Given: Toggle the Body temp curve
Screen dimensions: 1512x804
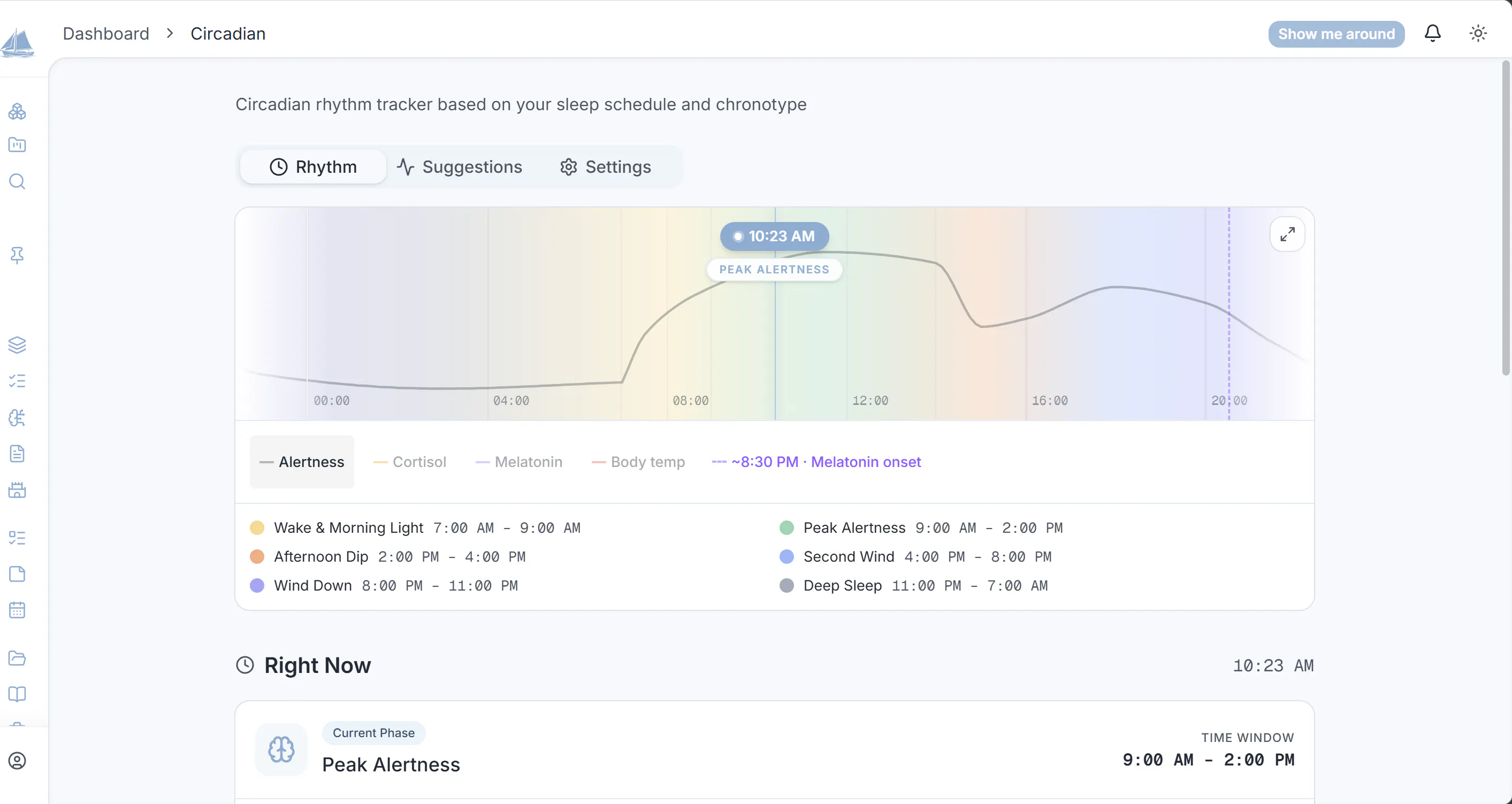Looking at the screenshot, I should pos(638,462).
